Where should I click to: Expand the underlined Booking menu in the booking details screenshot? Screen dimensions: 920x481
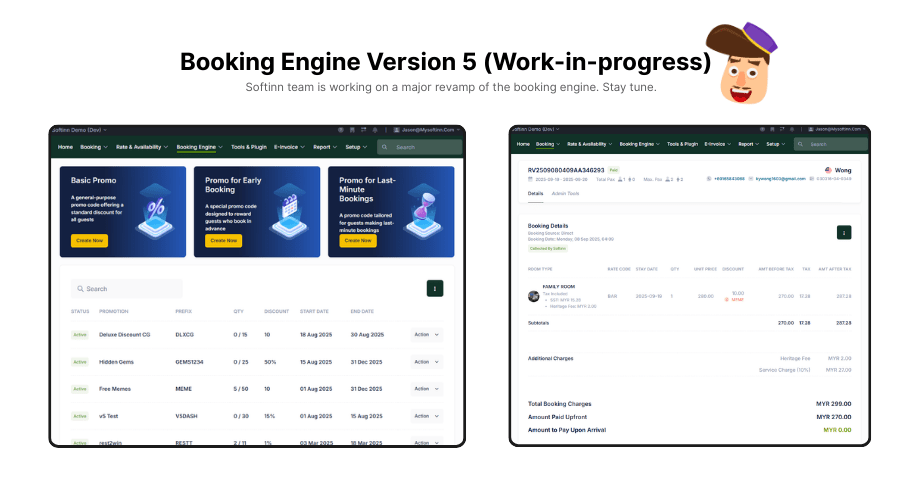[548, 144]
